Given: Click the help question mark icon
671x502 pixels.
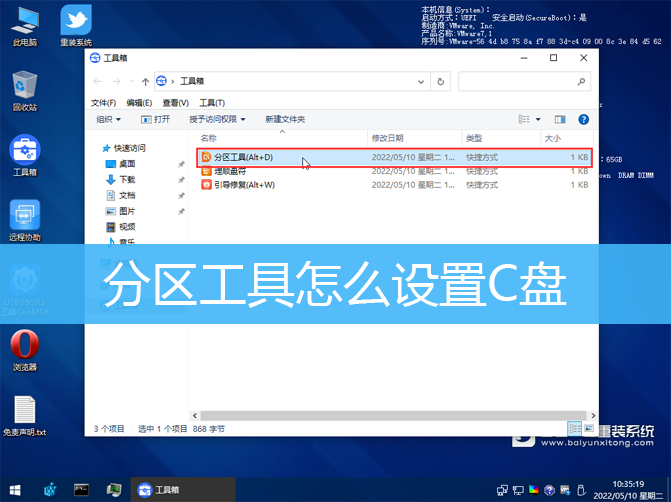Looking at the screenshot, I should point(583,119).
